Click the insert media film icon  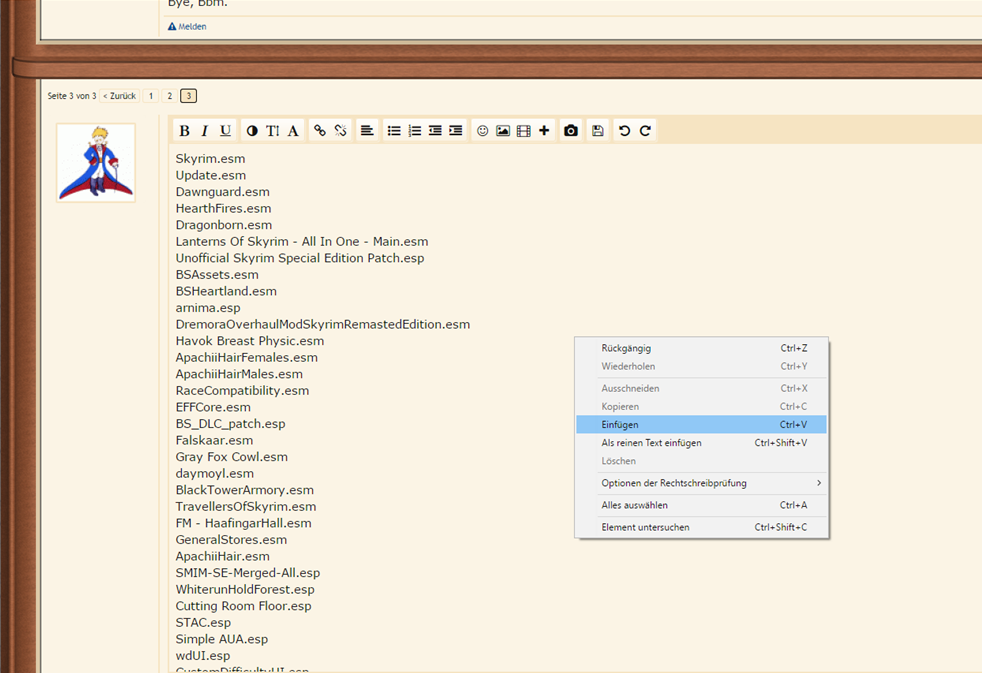(x=523, y=131)
